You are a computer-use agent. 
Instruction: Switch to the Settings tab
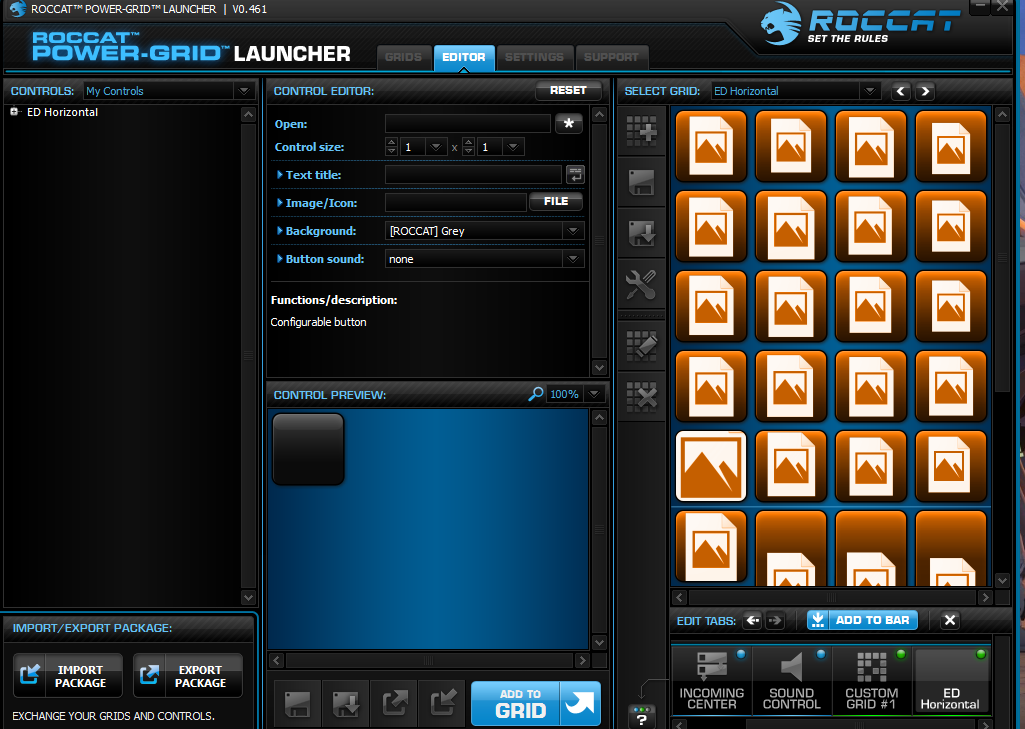click(x=534, y=57)
